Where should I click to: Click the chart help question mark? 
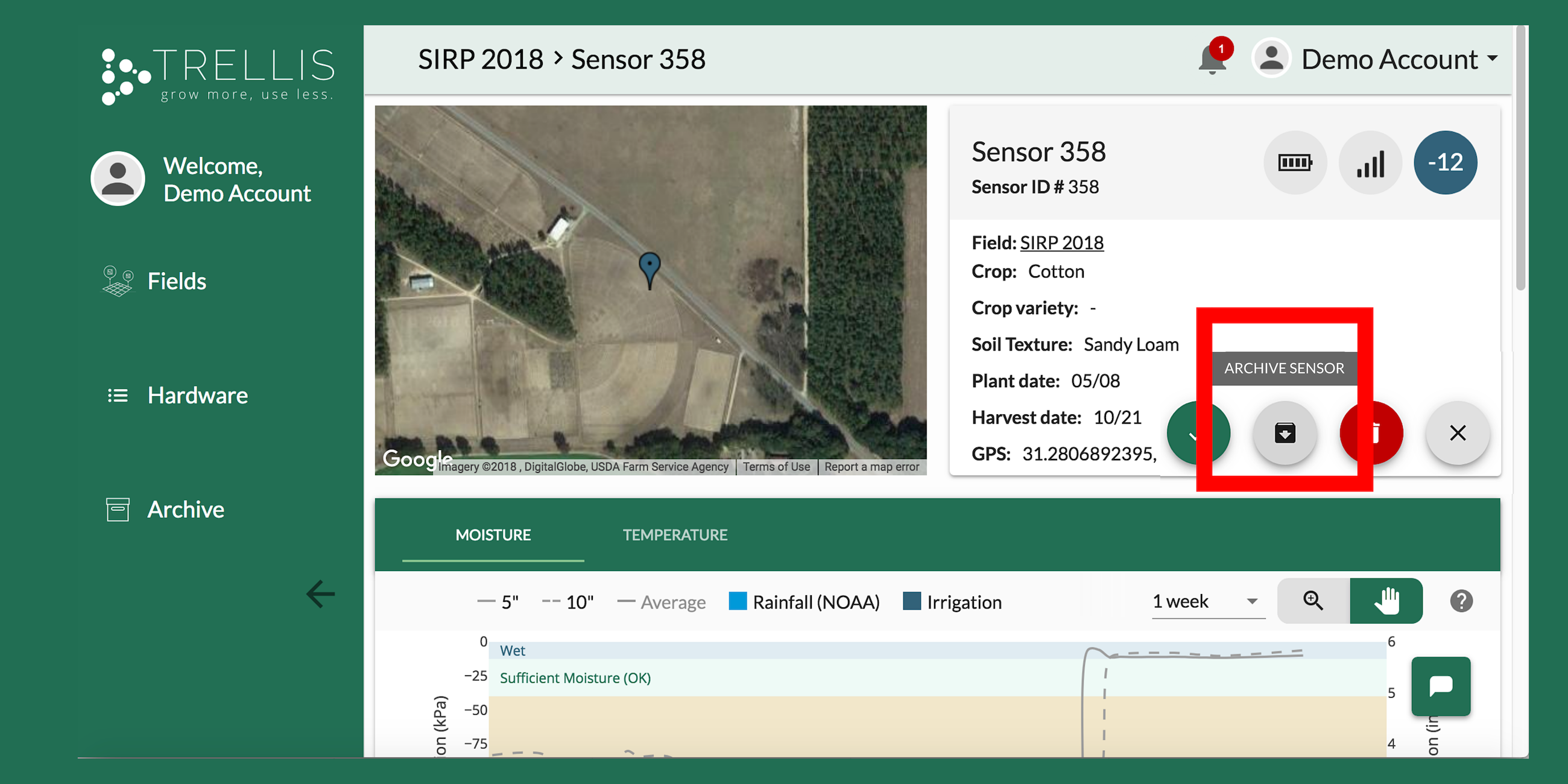tap(1461, 601)
